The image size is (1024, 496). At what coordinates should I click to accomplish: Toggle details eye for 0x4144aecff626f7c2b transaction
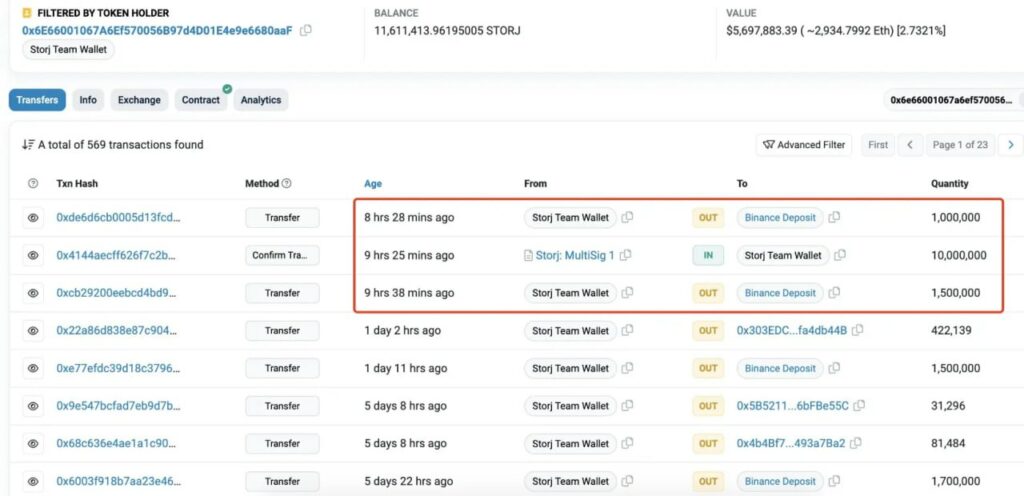pyautogui.click(x=33, y=256)
